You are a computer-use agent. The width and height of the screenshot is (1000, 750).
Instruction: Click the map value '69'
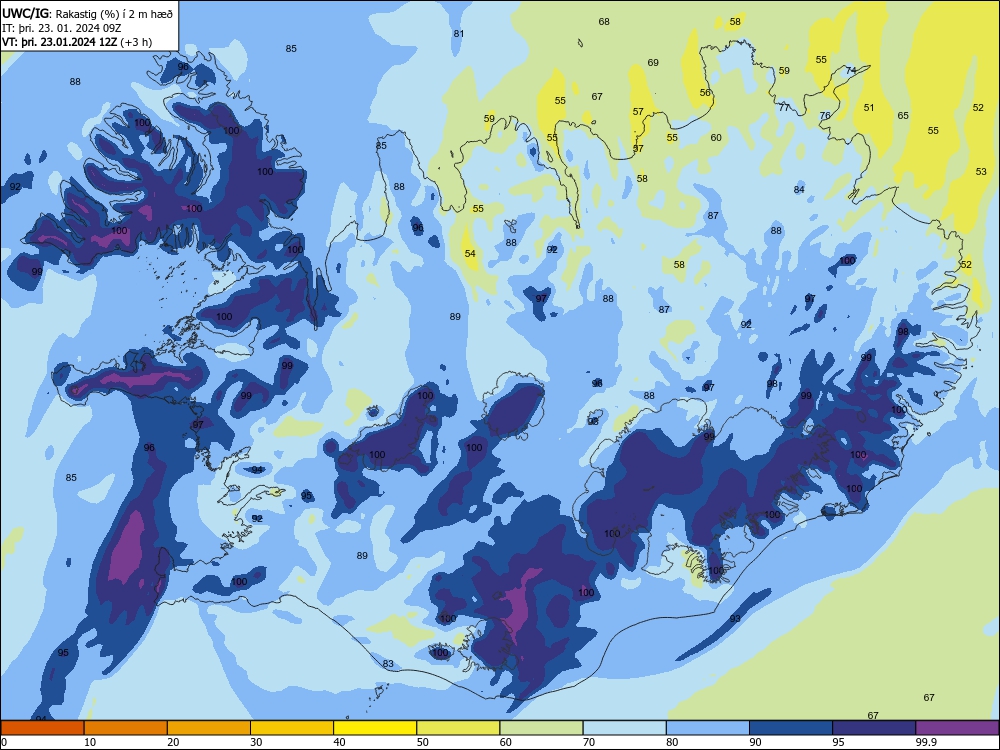(x=653, y=62)
